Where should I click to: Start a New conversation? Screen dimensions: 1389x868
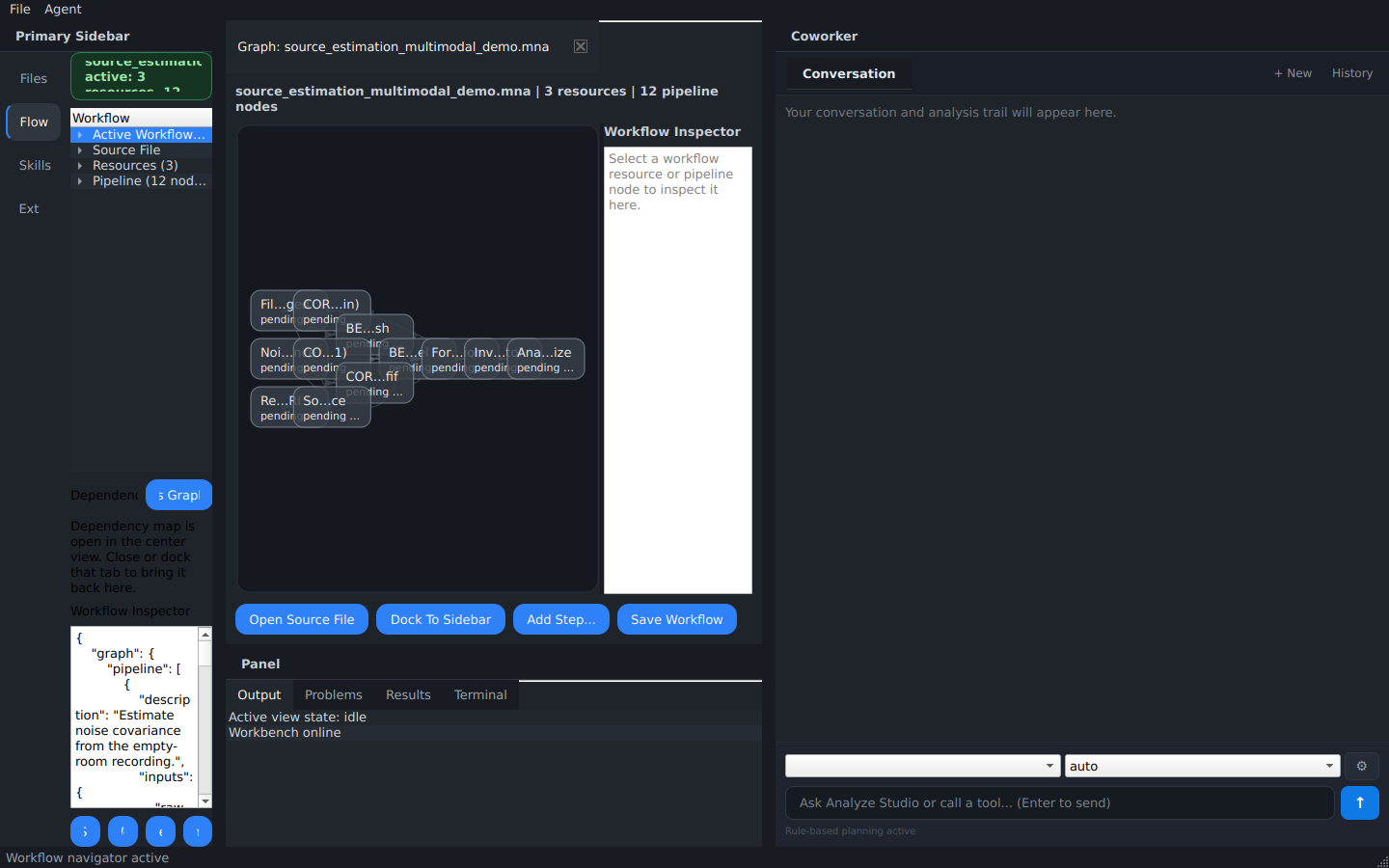pos(1293,73)
